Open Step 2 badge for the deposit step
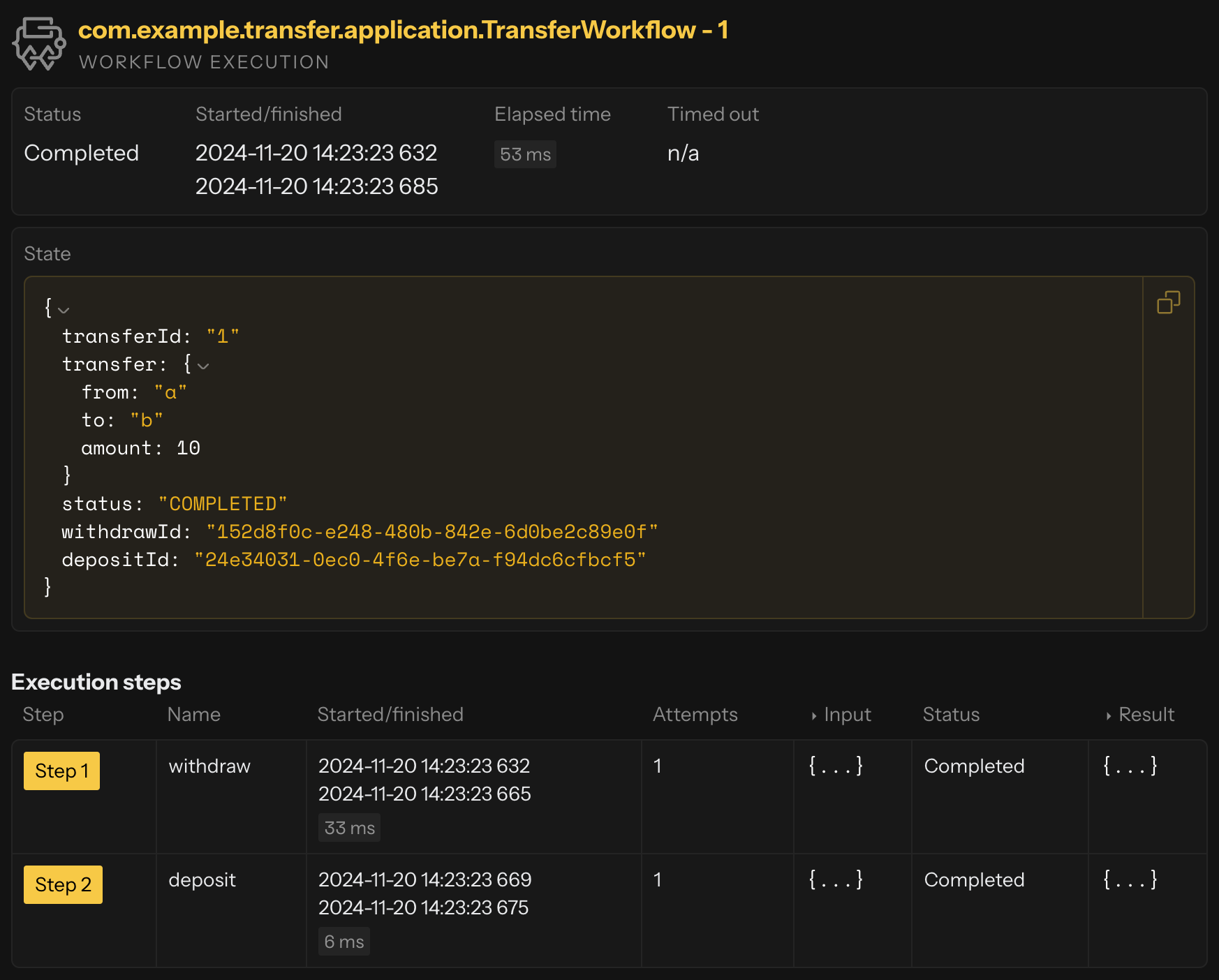 pos(63,884)
